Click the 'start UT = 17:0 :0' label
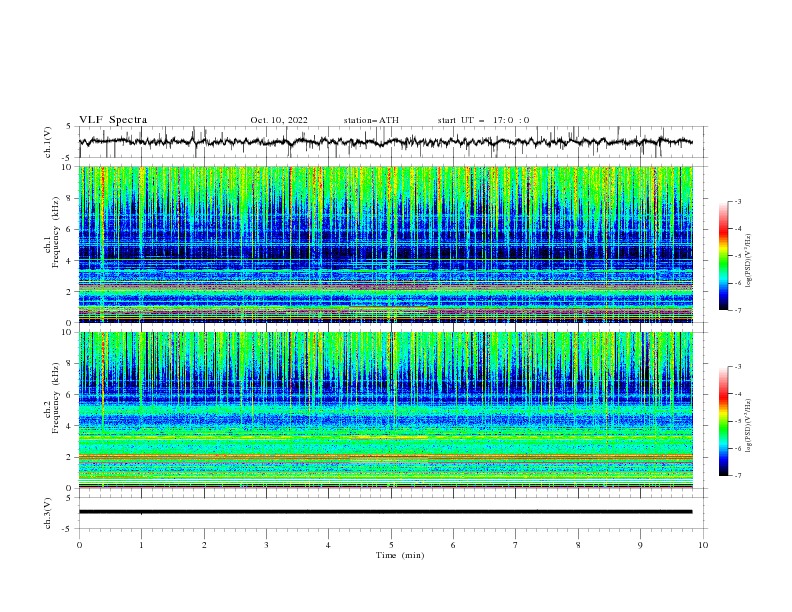This screenshot has height=612, width=792. (x=483, y=120)
